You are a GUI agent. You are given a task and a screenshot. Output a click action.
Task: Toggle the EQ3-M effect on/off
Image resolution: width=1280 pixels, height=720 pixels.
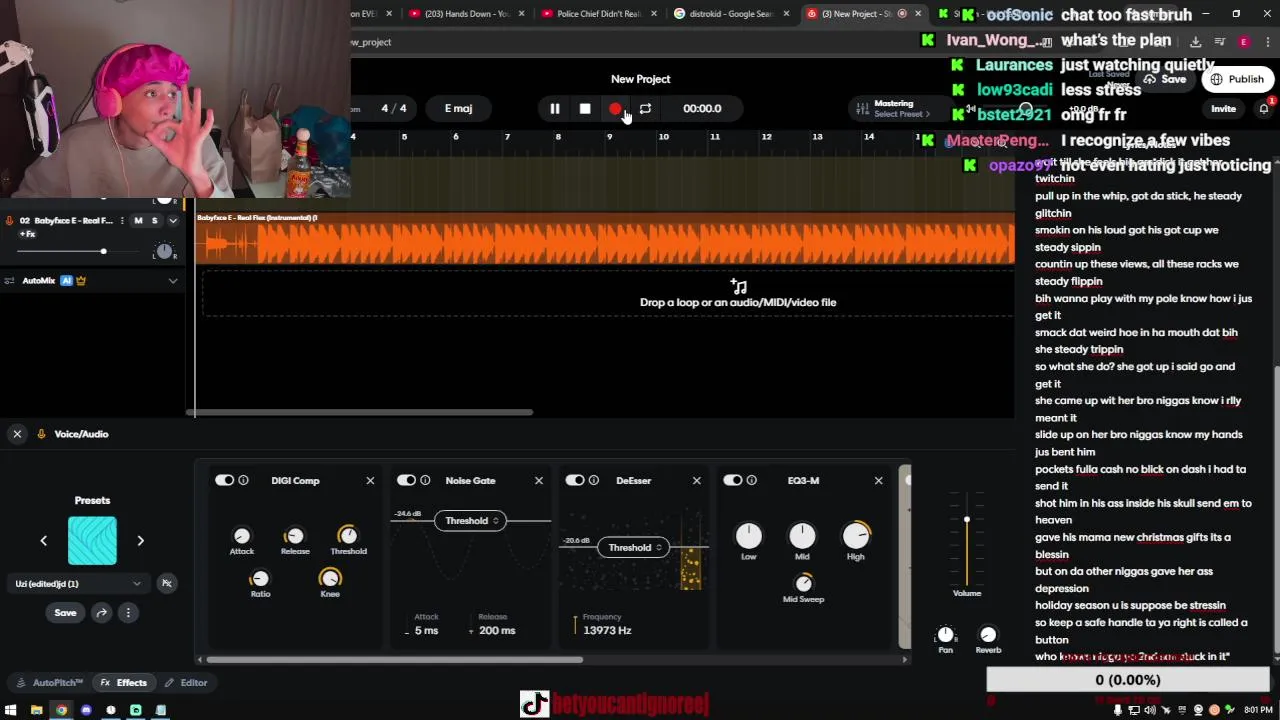733,480
